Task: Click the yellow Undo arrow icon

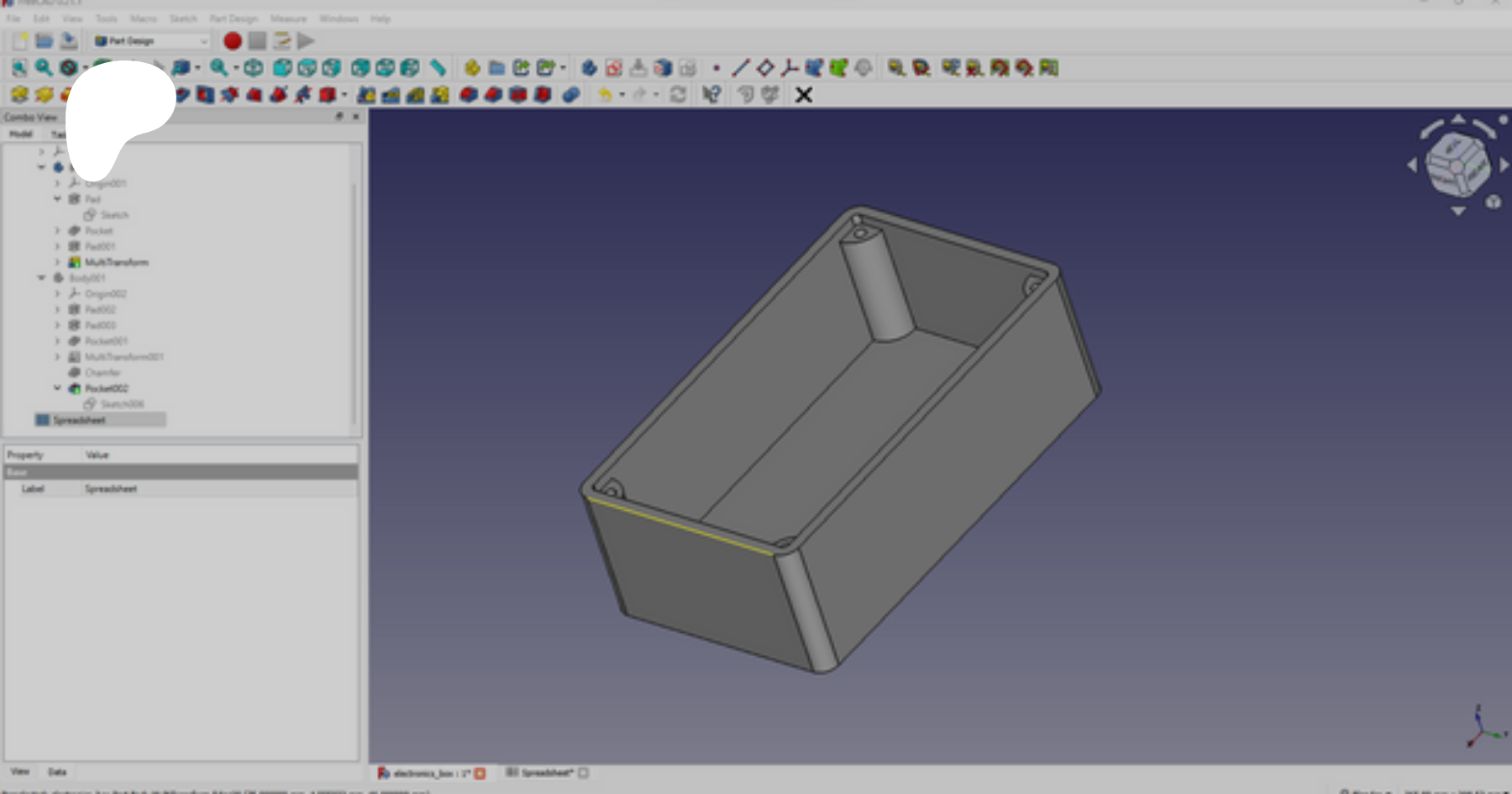Action: pyautogui.click(x=604, y=95)
